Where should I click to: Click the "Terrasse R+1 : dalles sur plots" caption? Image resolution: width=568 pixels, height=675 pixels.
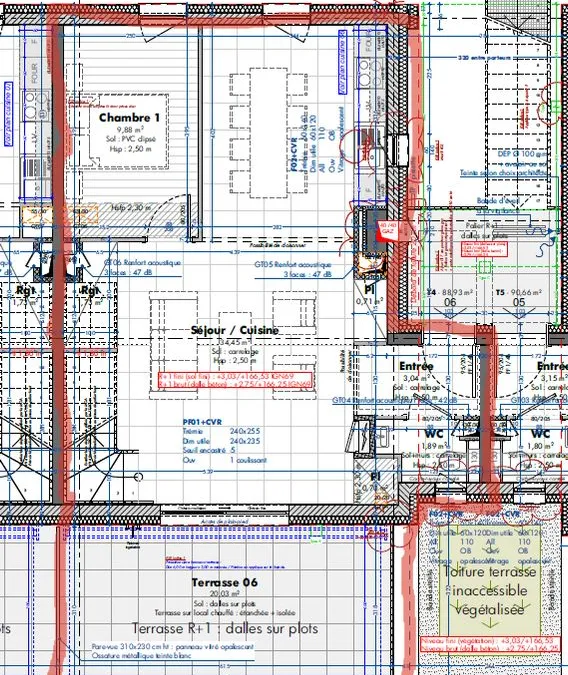pyautogui.click(x=225, y=629)
